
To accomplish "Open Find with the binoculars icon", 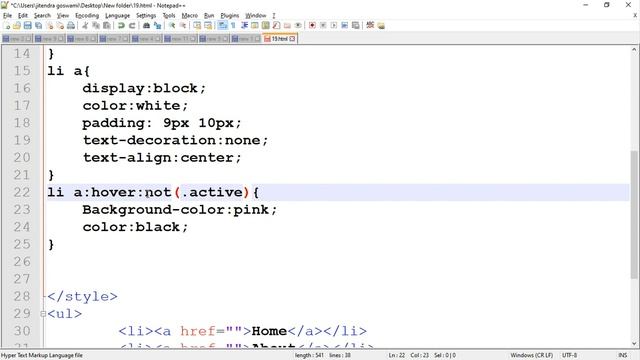I will (x=147, y=26).
